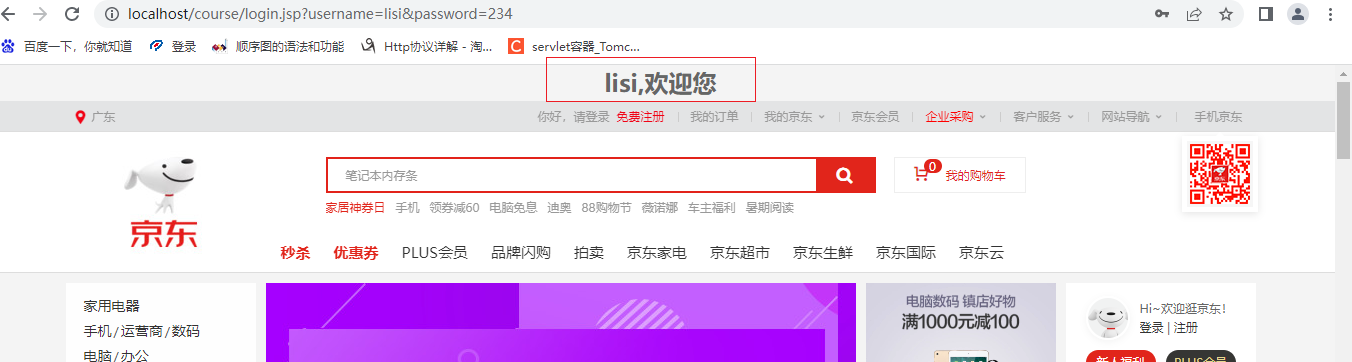The width and height of the screenshot is (1352, 362).
Task: Open the 京东超市 nav item
Action: pyautogui.click(x=740, y=252)
